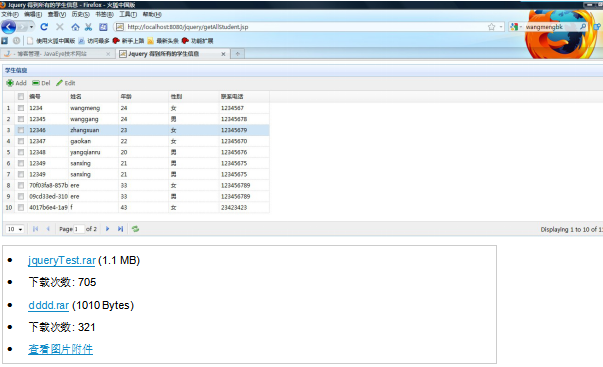Open the search engine selector dropdown

coord(515,27)
